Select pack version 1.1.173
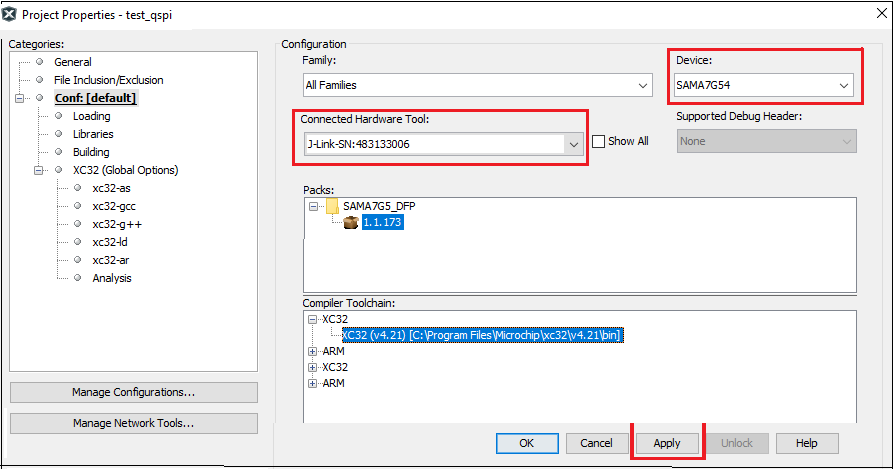Image resolution: width=893 pixels, height=469 pixels. click(x=383, y=223)
